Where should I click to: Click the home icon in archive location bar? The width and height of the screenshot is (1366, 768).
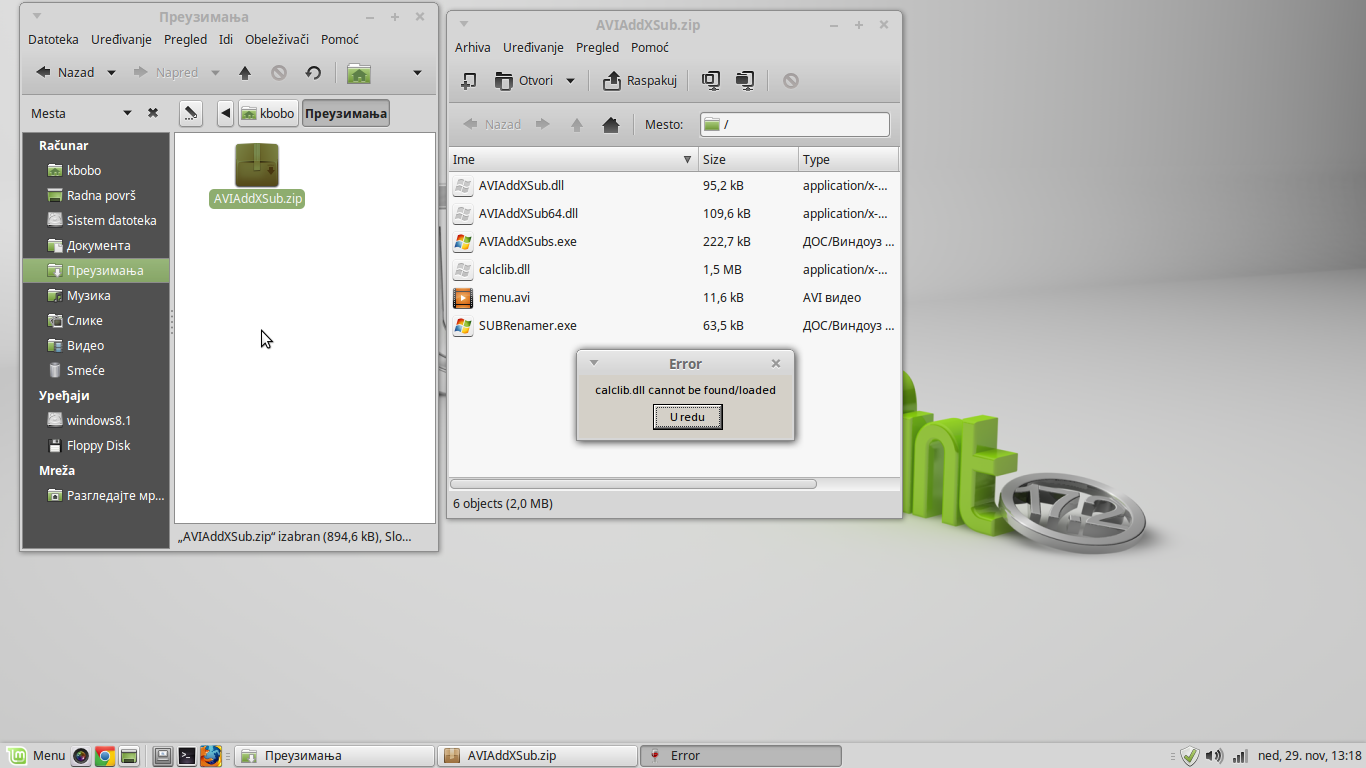[611, 125]
